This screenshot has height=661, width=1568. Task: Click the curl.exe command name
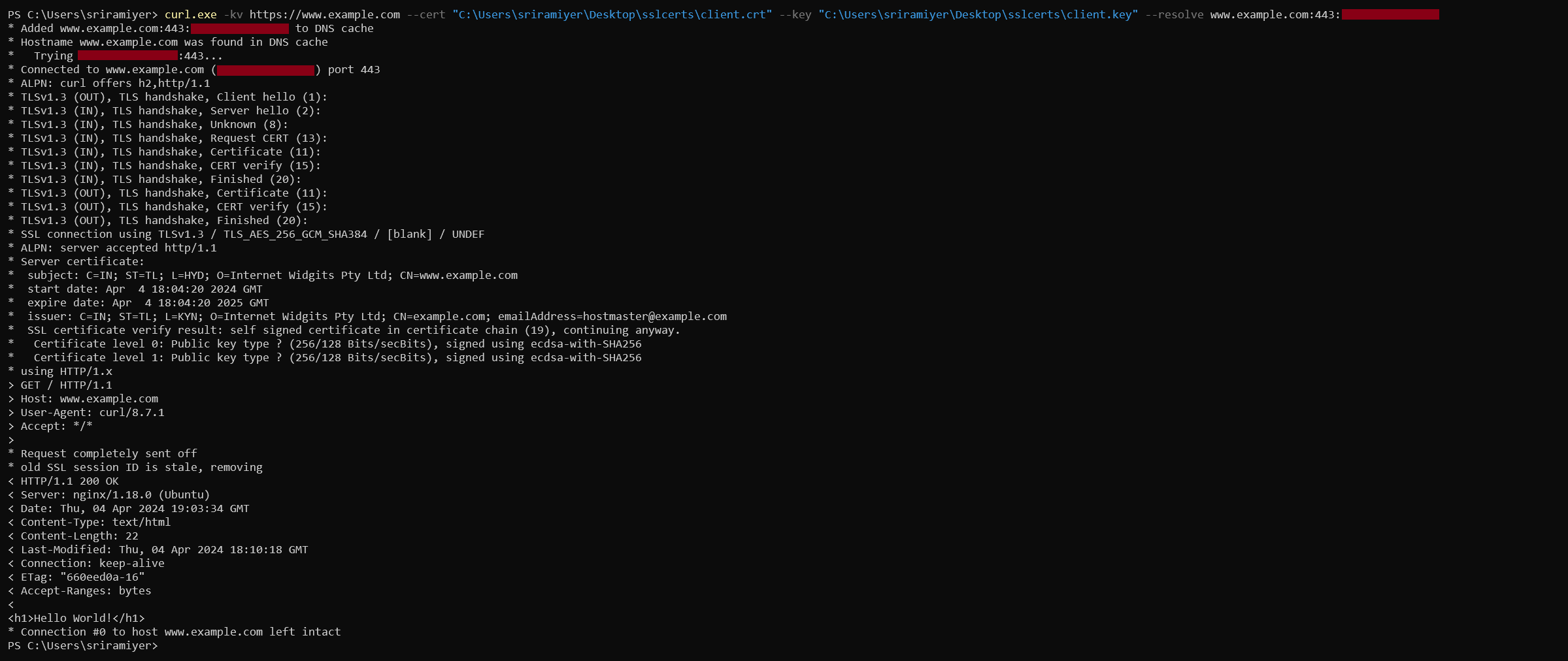point(190,14)
